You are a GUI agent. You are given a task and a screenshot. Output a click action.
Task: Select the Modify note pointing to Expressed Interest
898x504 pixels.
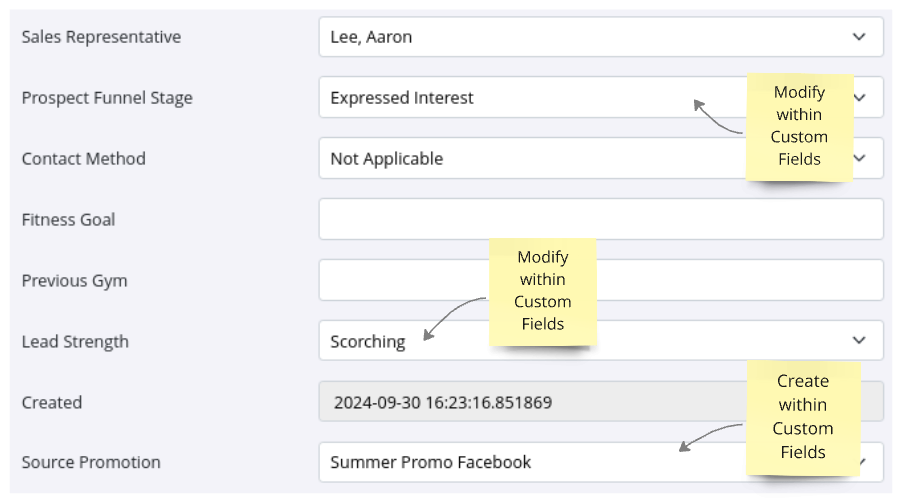click(x=799, y=126)
